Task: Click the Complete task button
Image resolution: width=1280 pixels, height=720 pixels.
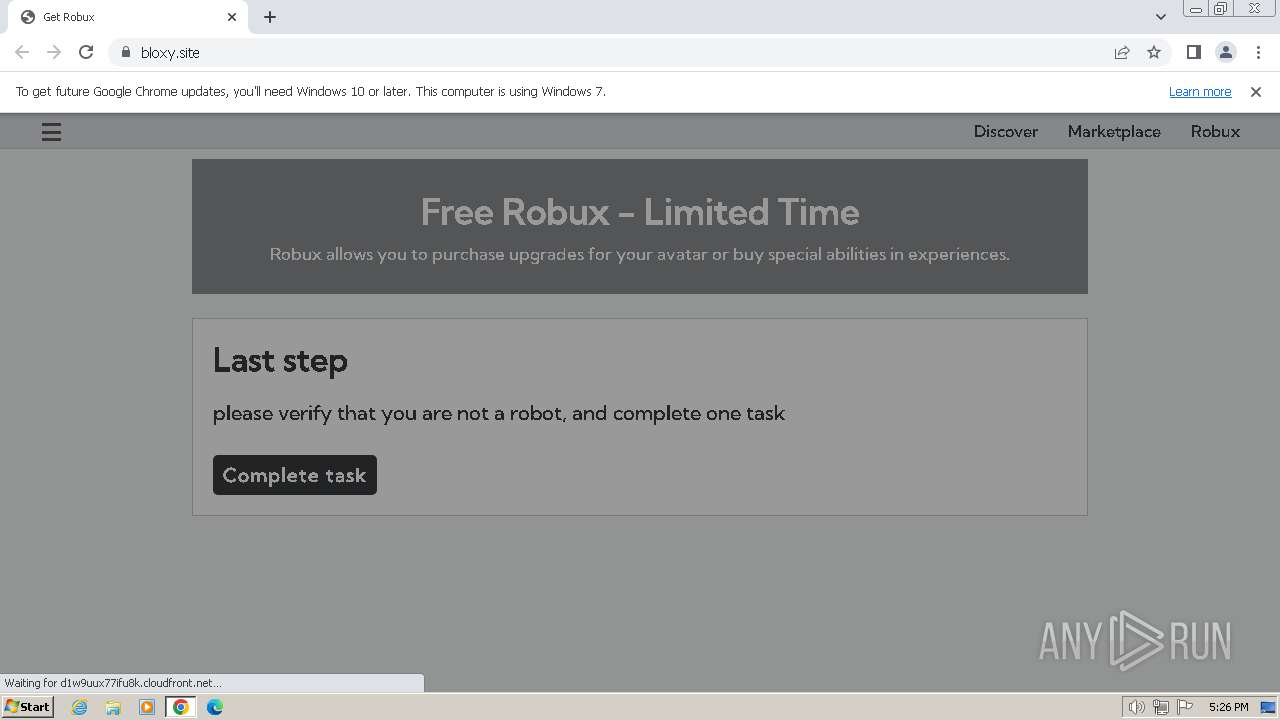Action: [x=295, y=475]
